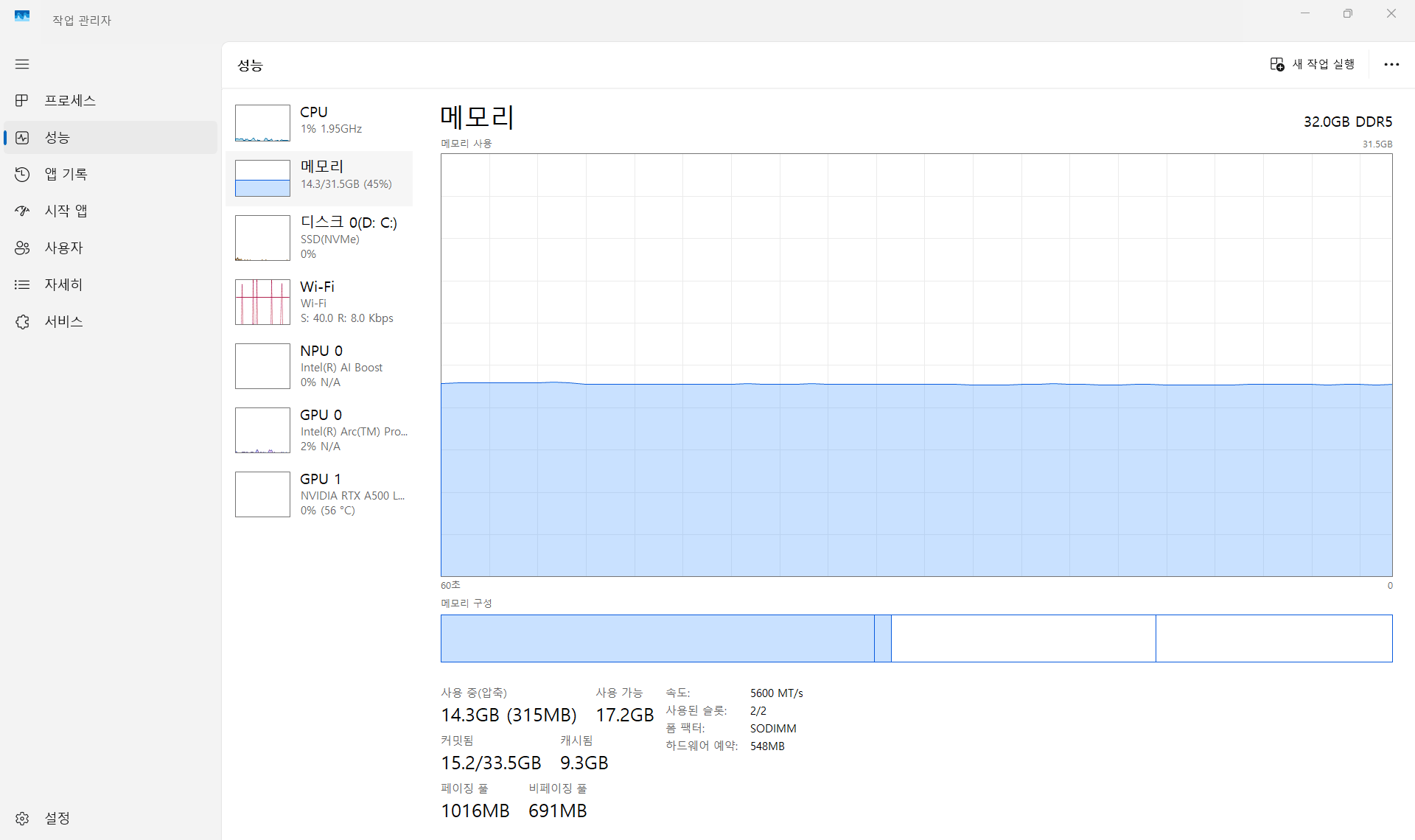
Task: Go to the 프로세스 page
Action: point(111,100)
